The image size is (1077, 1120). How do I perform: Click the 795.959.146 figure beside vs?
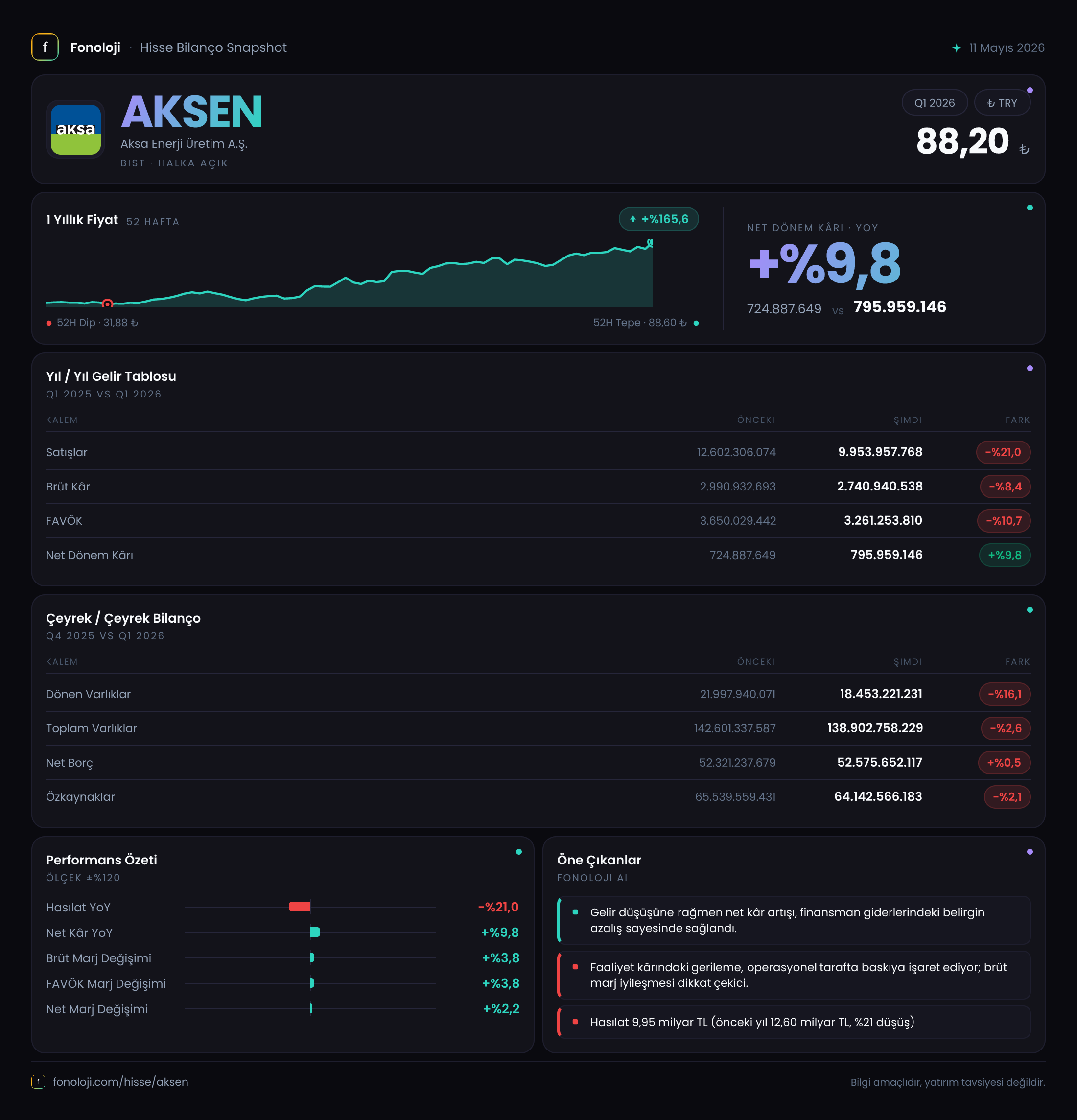tap(899, 307)
